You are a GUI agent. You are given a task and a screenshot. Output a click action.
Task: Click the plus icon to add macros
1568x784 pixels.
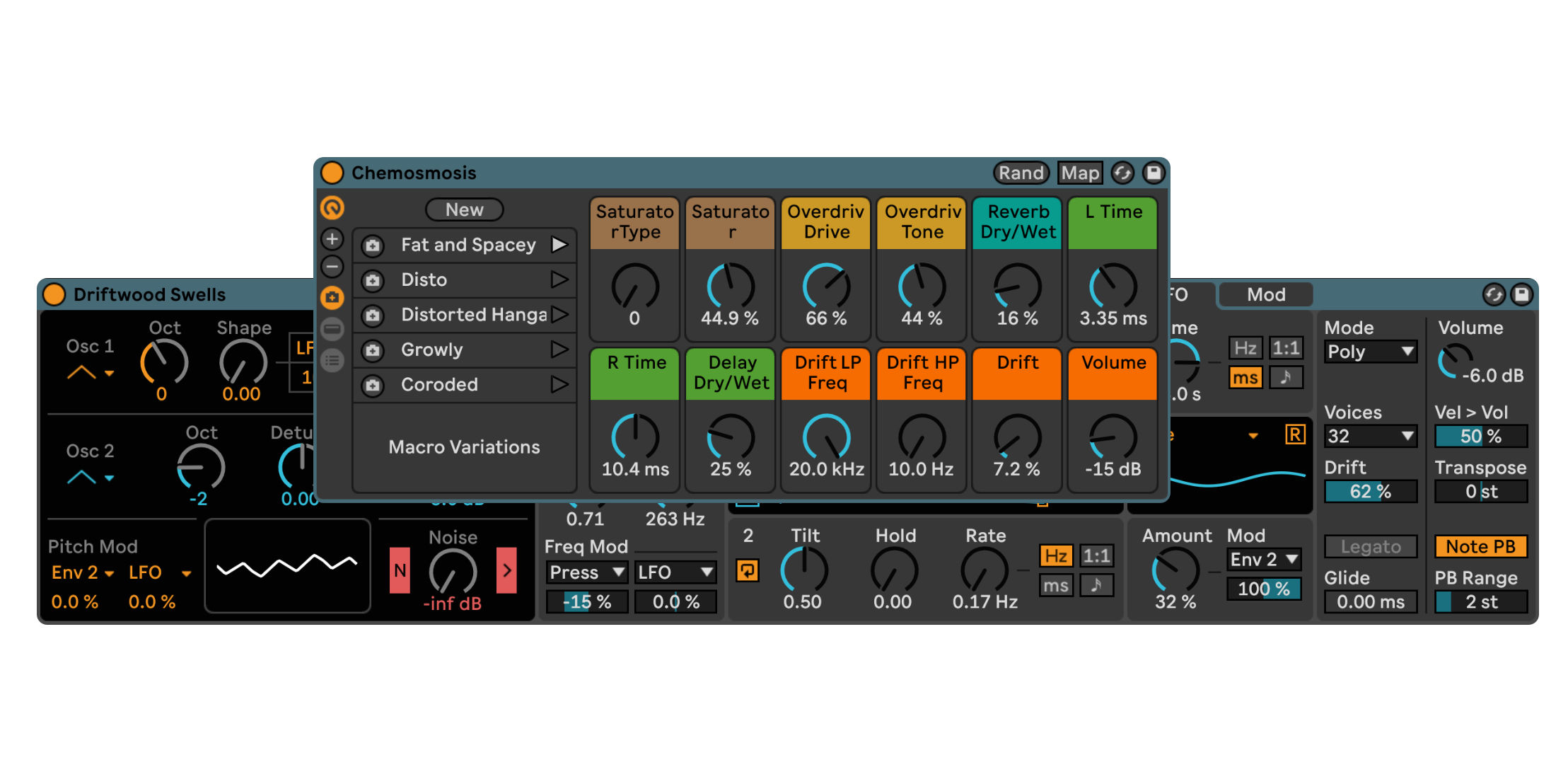click(332, 239)
